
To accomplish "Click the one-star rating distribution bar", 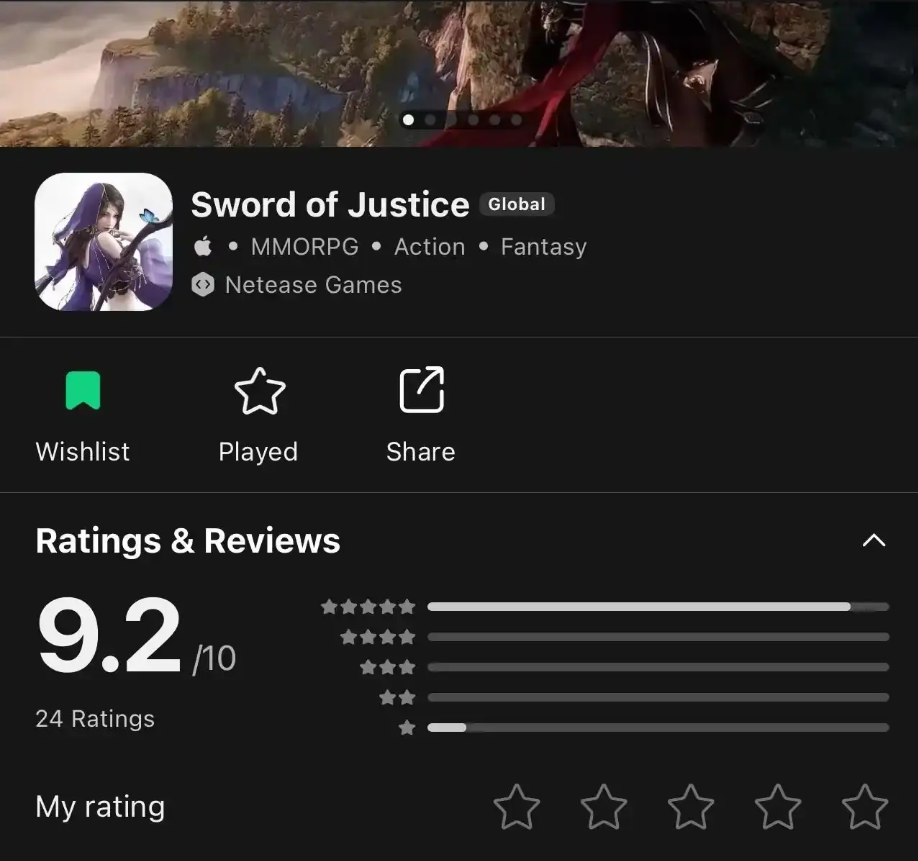I will (658, 728).
